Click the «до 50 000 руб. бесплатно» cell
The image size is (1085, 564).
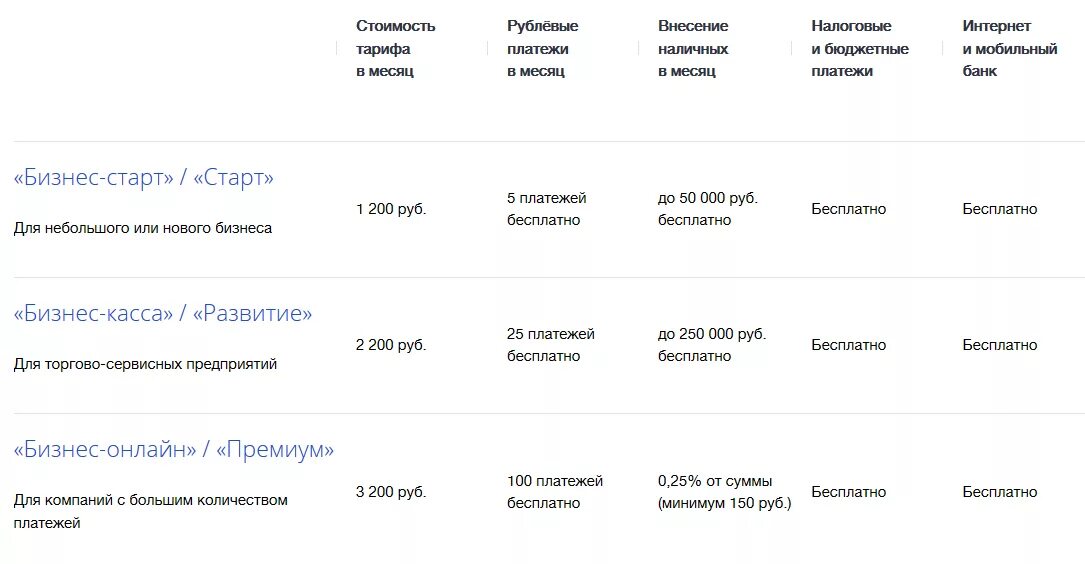tap(708, 209)
